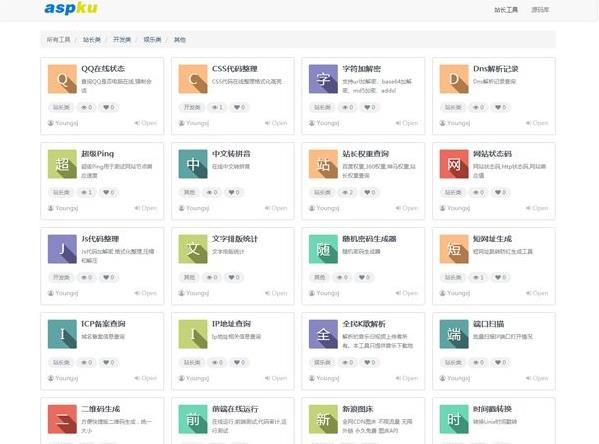This screenshot has width=599, height=444.
Task: Click Open on the 网站状态码 card
Action: tap(537, 208)
